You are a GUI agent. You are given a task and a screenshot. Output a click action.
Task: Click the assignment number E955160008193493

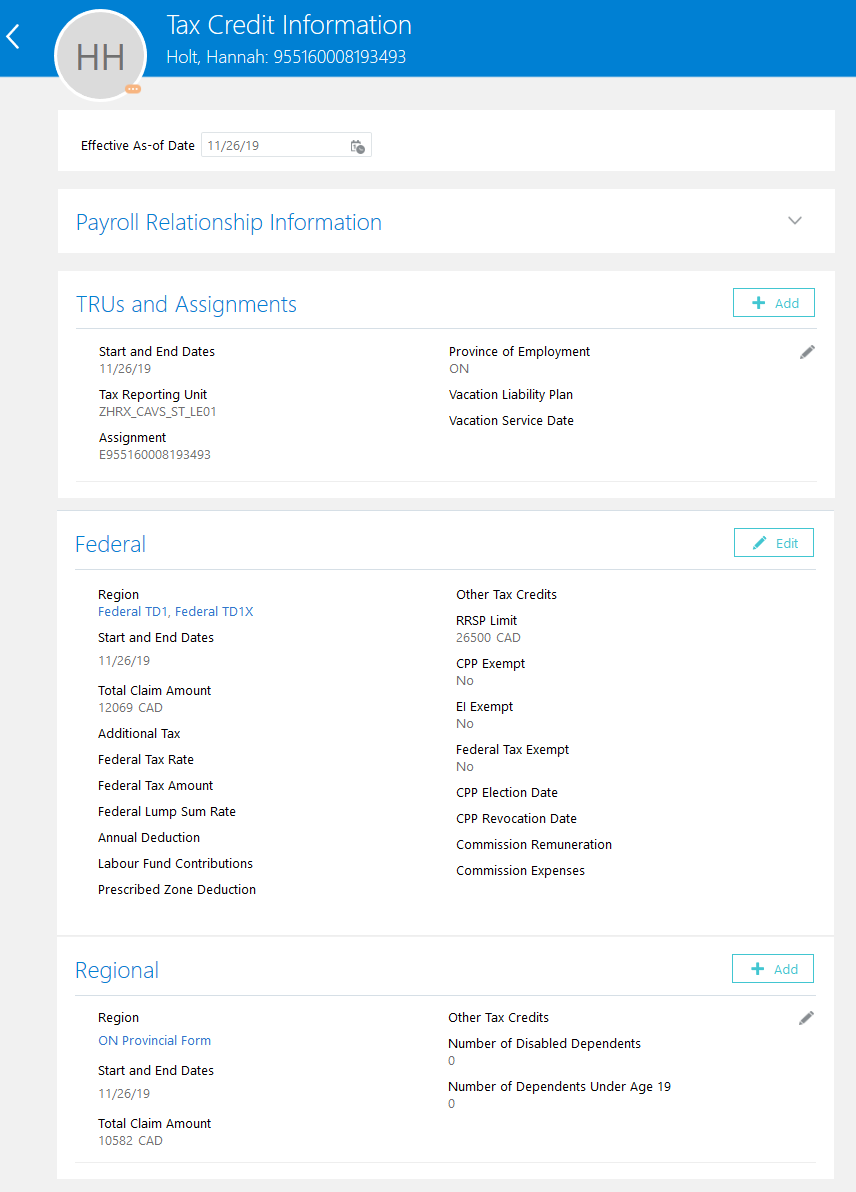[154, 455]
